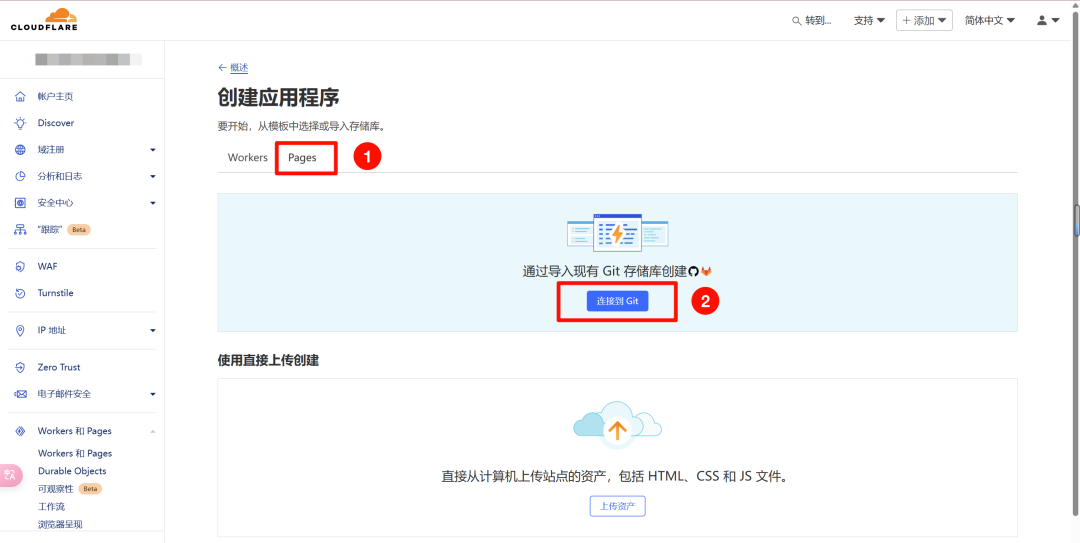Click the Cloudflare logo
Viewport: 1080px width, 543px height.
coord(44,19)
